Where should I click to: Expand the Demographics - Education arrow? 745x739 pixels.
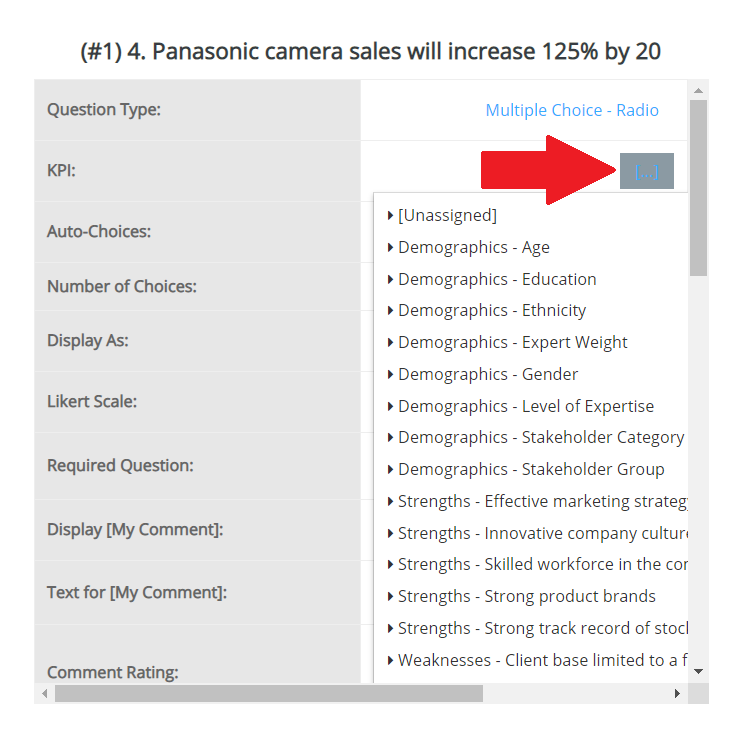(391, 279)
